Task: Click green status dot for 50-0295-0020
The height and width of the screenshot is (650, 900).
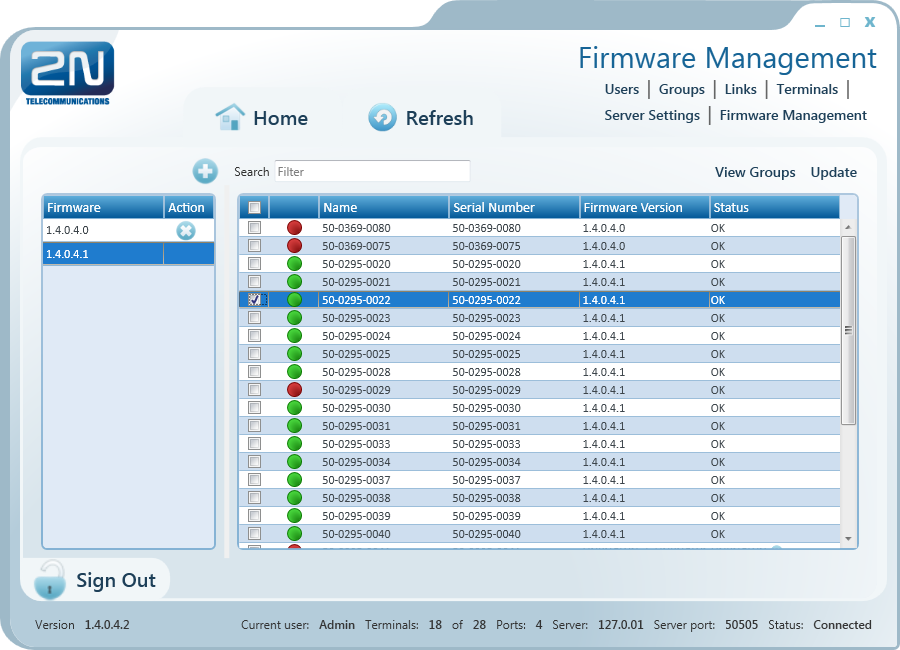Action: (x=294, y=264)
